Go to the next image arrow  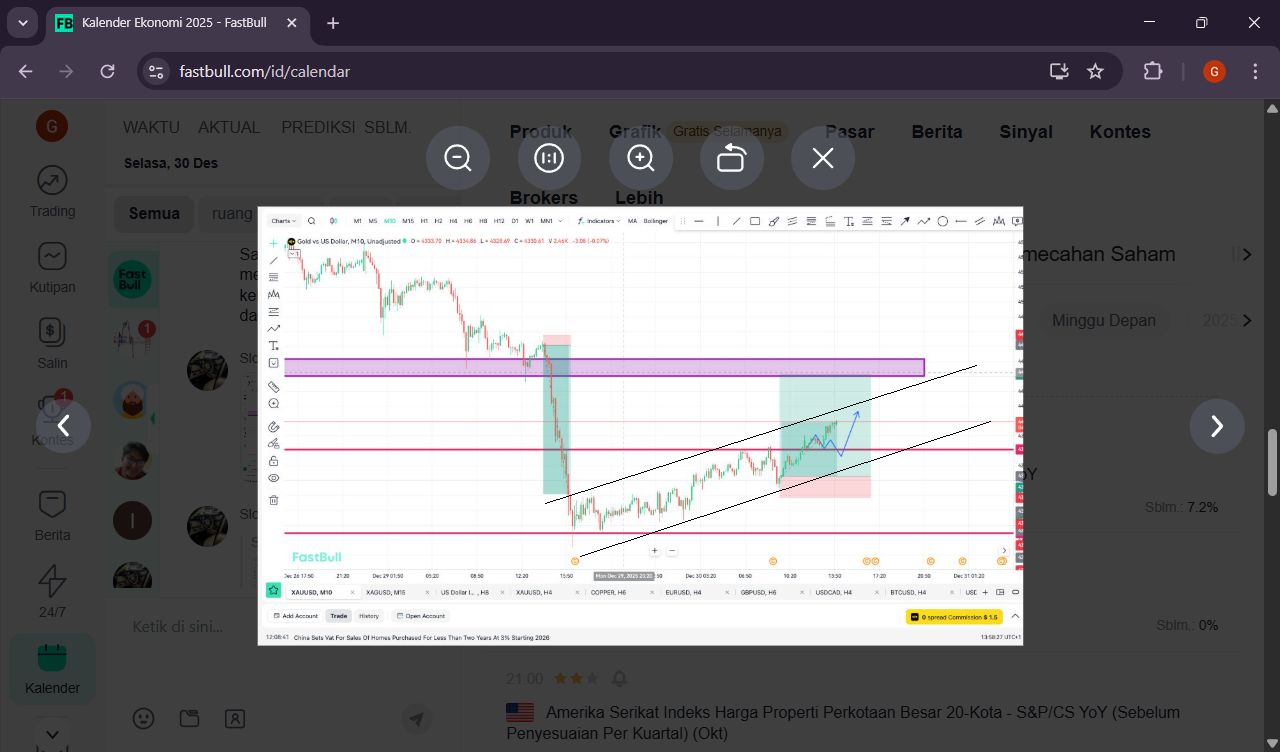pos(1216,426)
